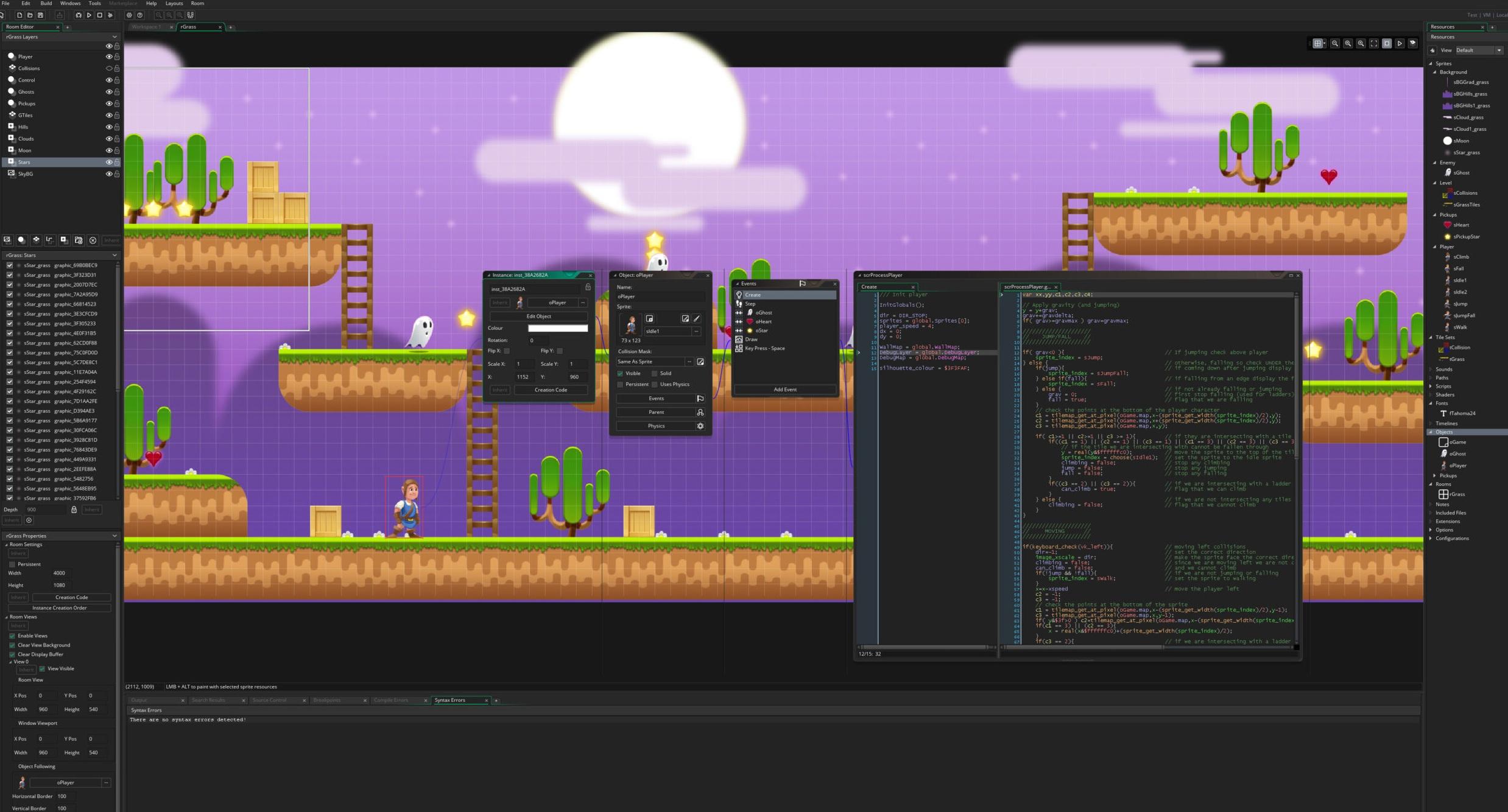
Task: Hide the Ghosts layer eye icon
Action: tap(109, 92)
